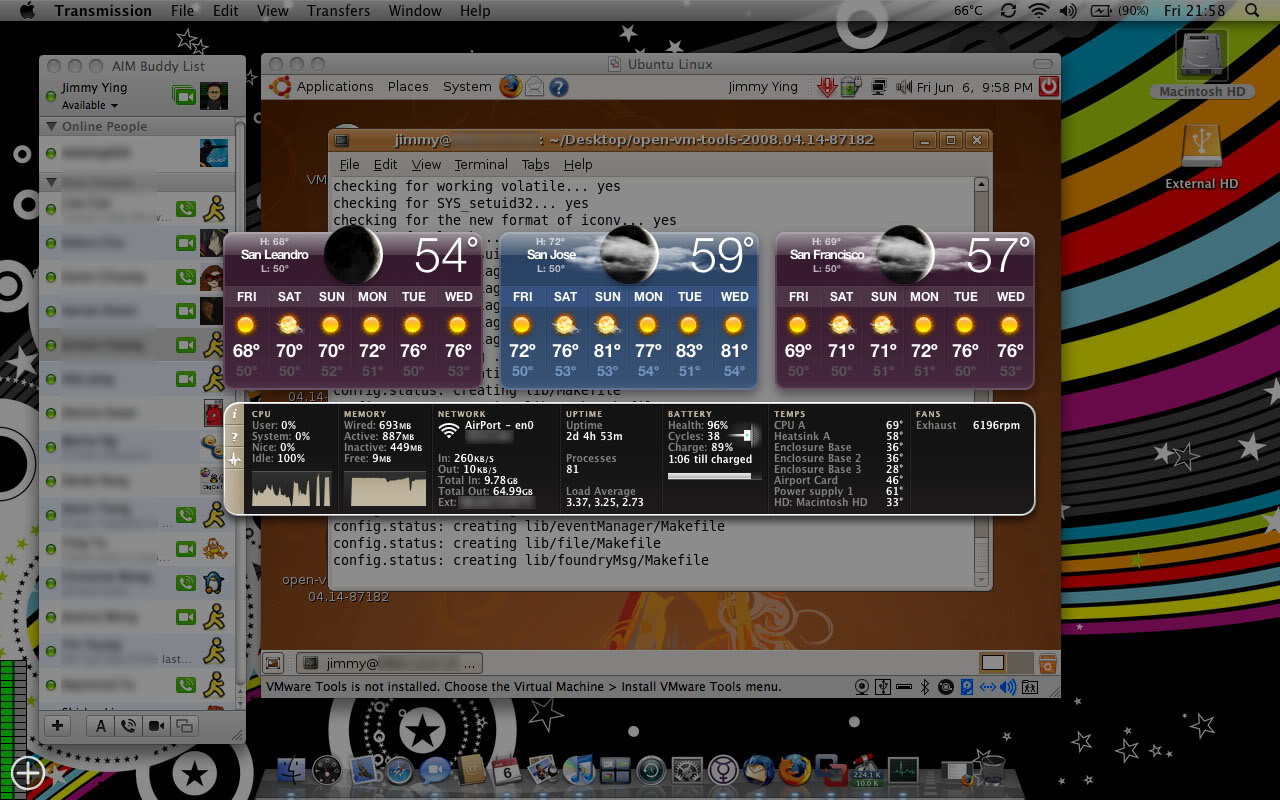This screenshot has width=1280, height=800.
Task: Open Ubuntu help launcher icon
Action: 558,87
